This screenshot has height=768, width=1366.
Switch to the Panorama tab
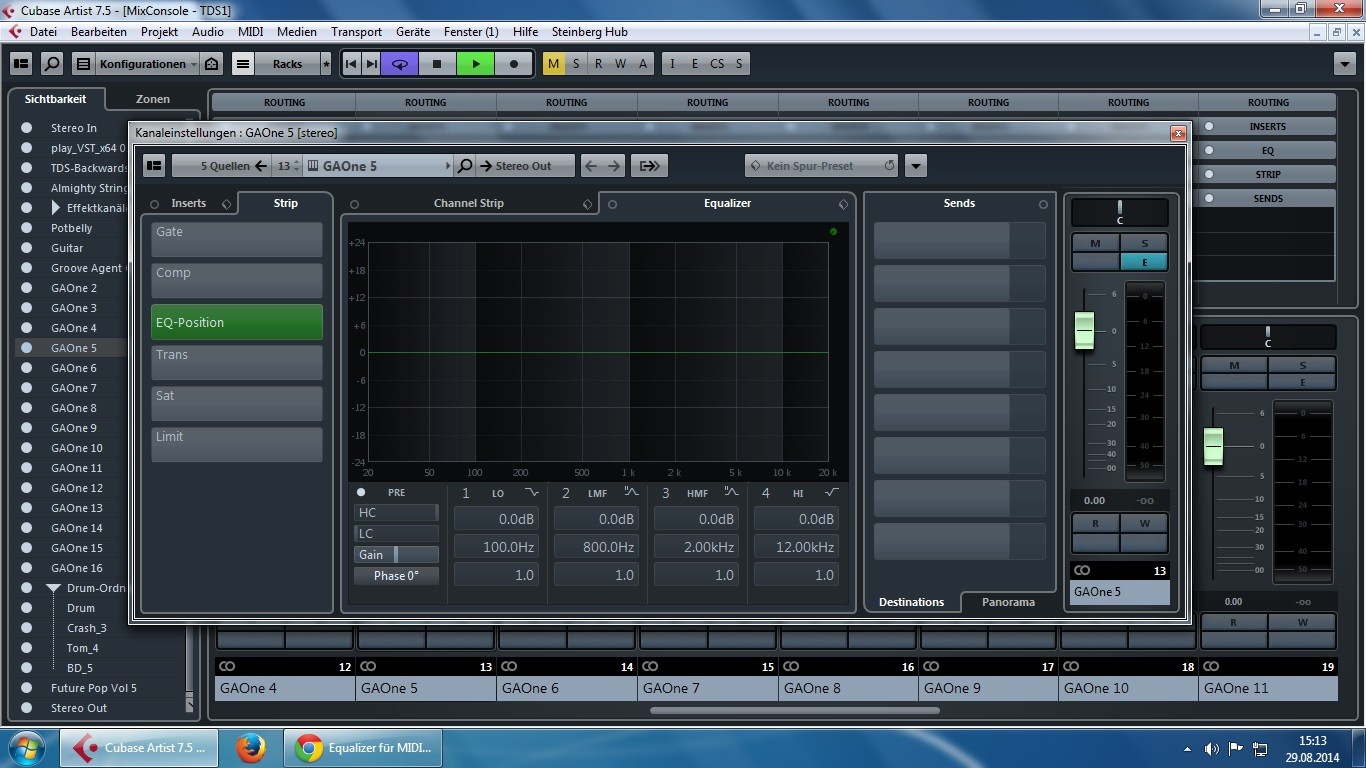(1008, 602)
